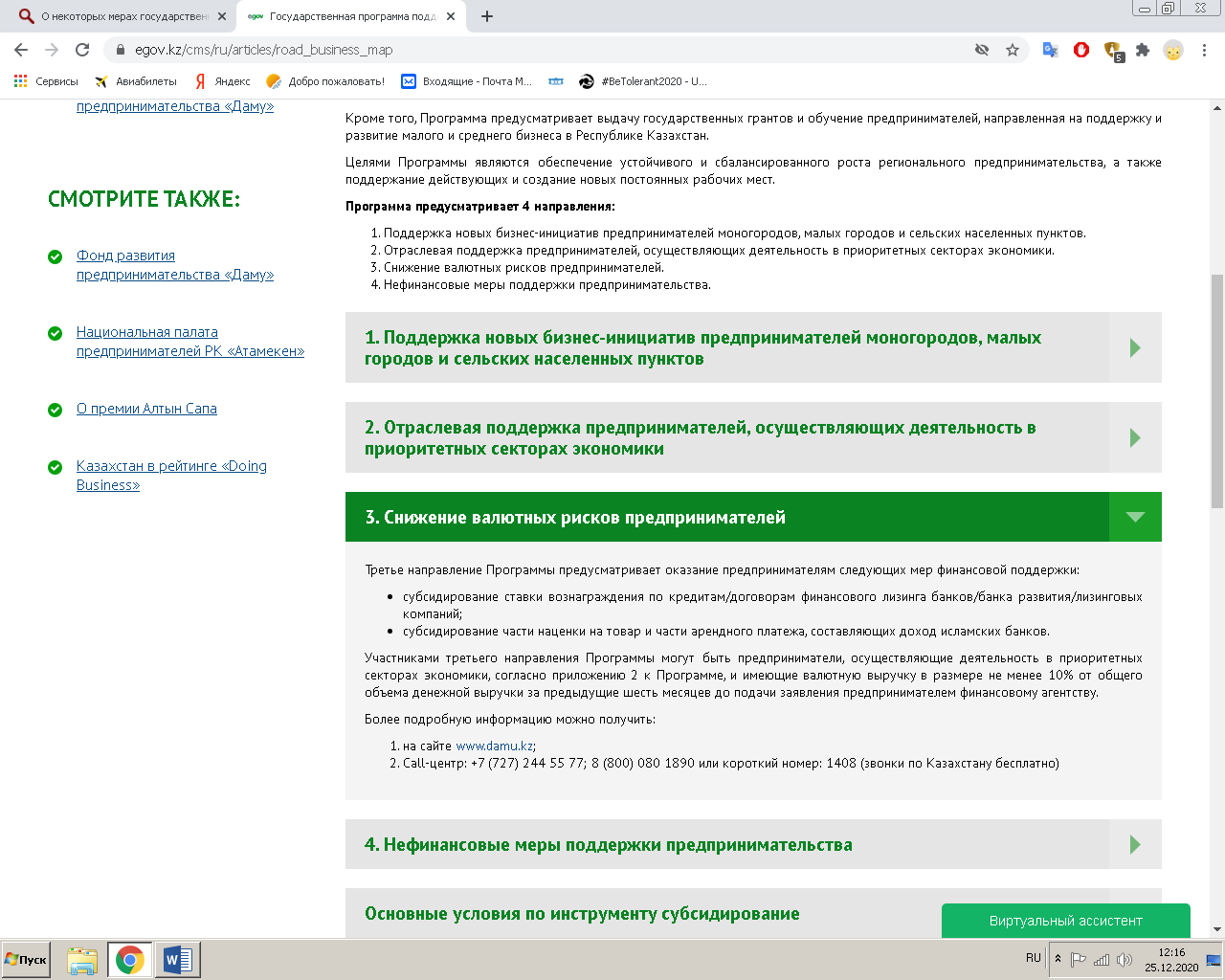Open the Яндекс bookmark

(x=222, y=81)
